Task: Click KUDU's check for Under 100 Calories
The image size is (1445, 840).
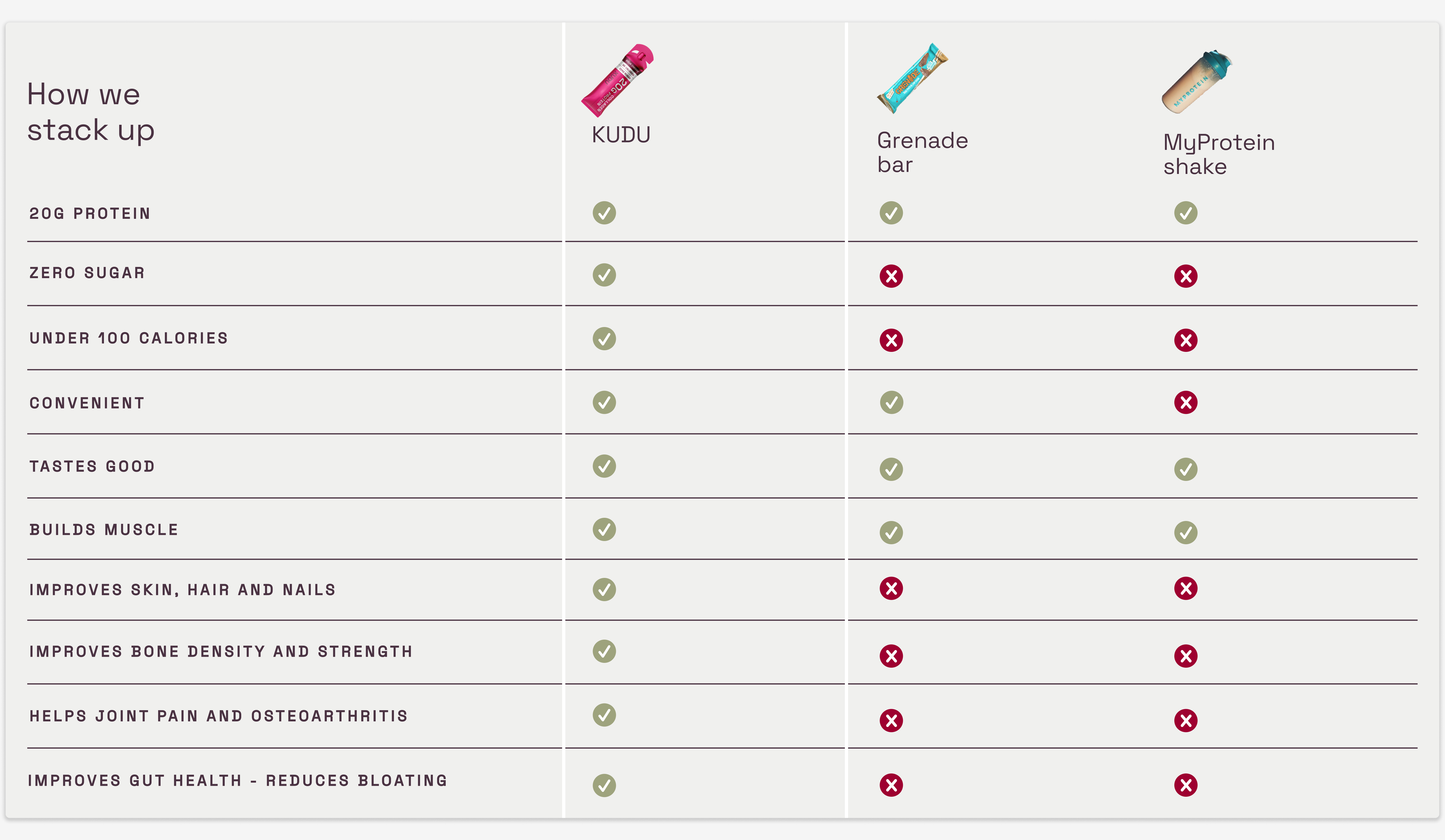Action: [x=604, y=339]
